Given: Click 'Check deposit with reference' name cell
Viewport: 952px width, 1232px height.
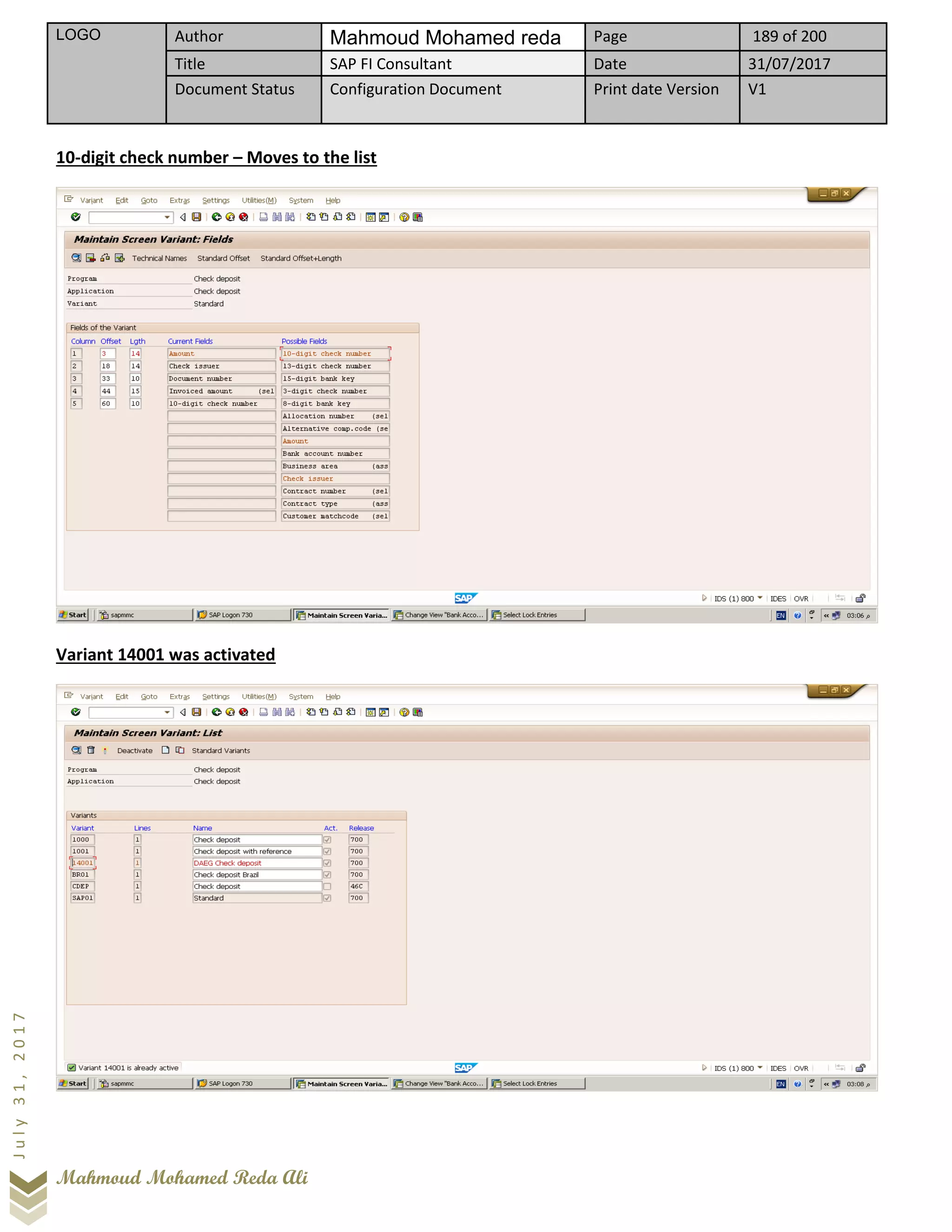Looking at the screenshot, I should click(x=257, y=852).
